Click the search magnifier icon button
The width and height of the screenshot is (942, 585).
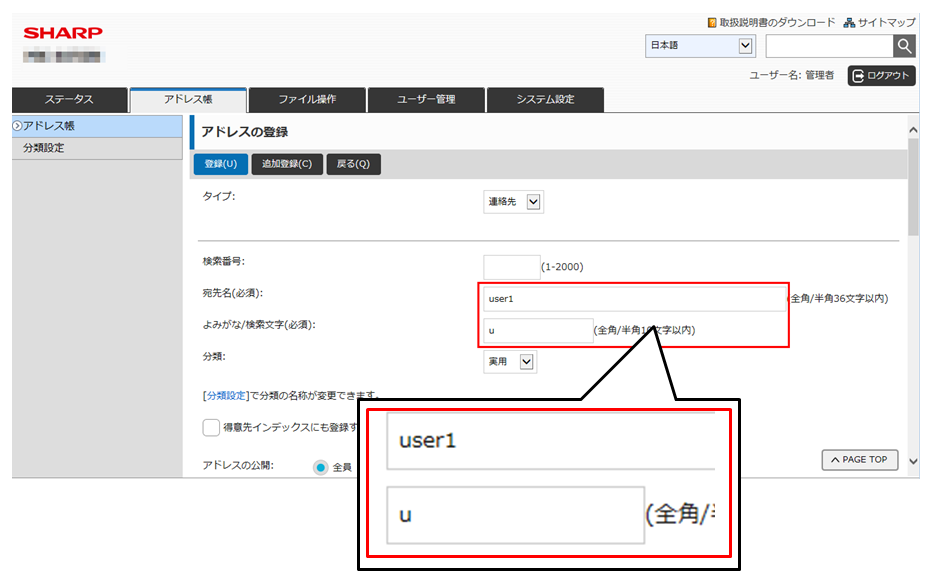(904, 46)
